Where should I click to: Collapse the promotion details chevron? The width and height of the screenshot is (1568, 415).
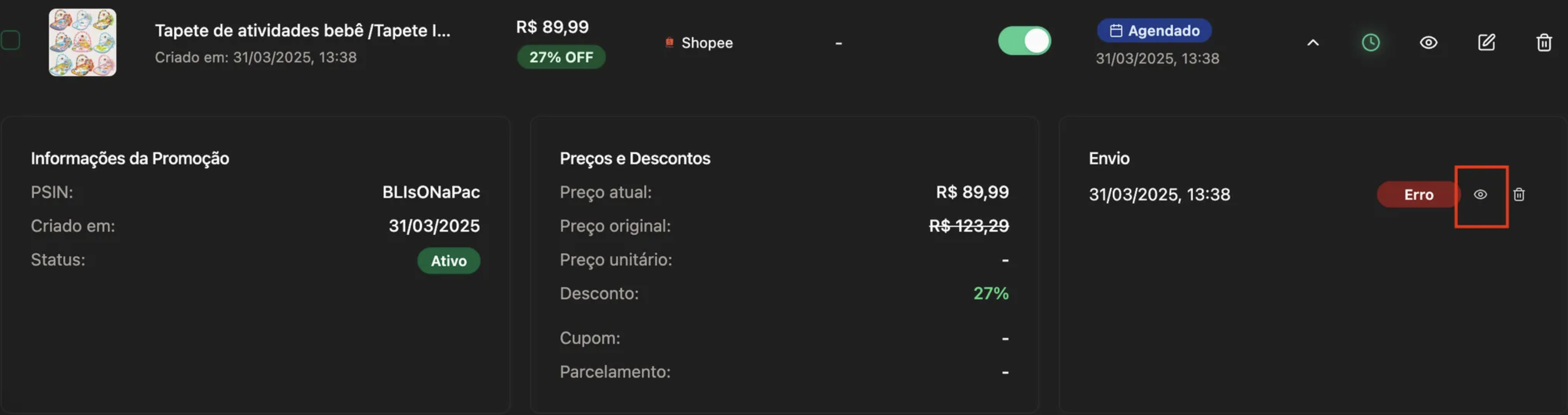click(x=1313, y=43)
